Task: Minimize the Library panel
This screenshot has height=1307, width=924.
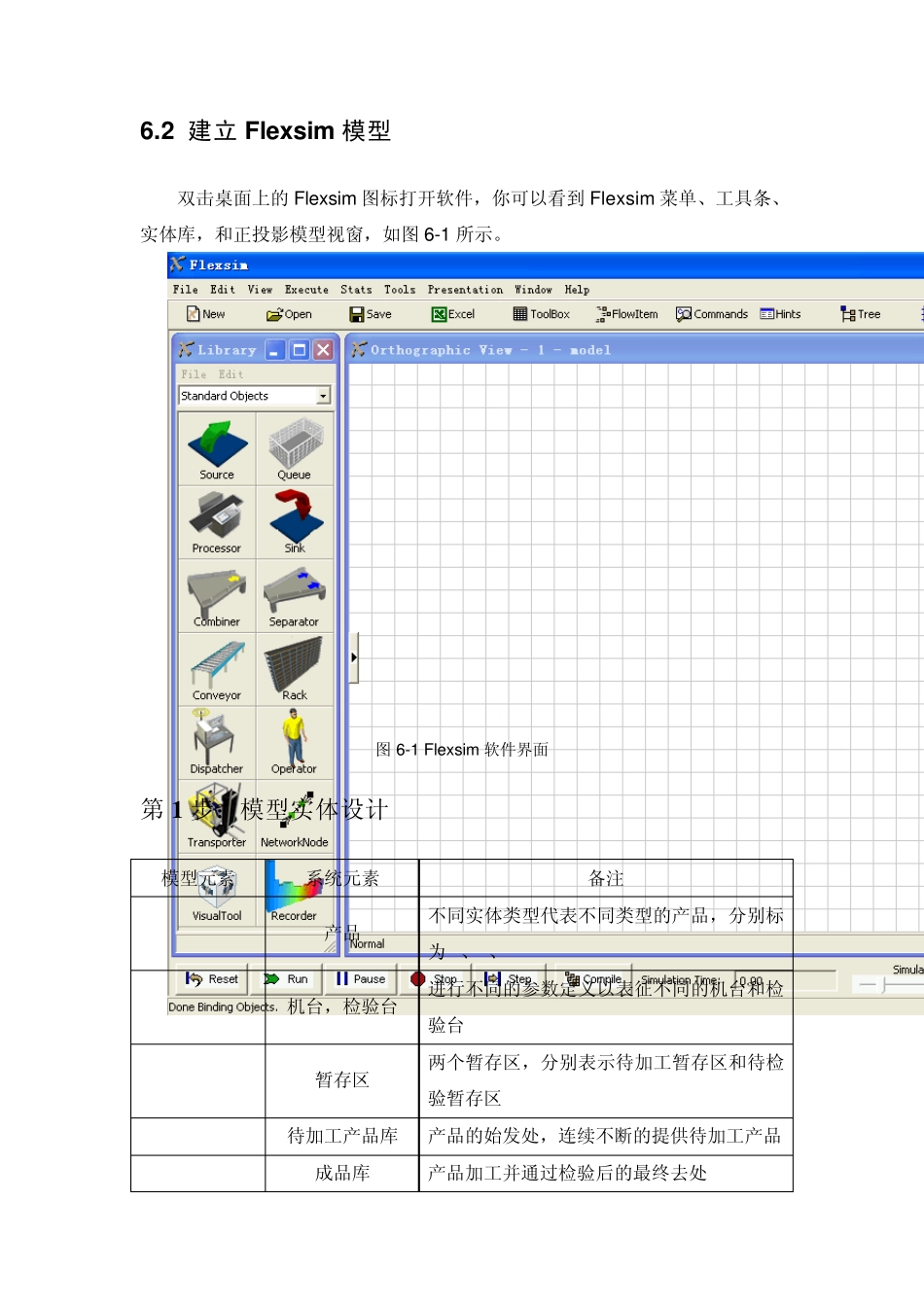Action: tap(275, 350)
